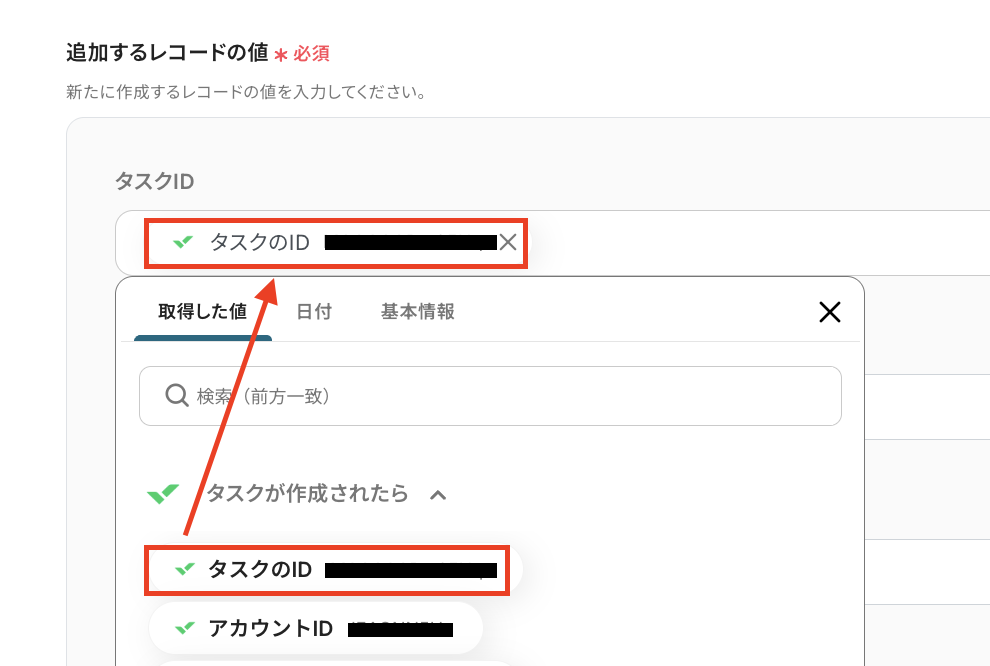Screen dimensions: 990x666
Task: Click the empty area of the タスクID input
Action: tap(750, 242)
